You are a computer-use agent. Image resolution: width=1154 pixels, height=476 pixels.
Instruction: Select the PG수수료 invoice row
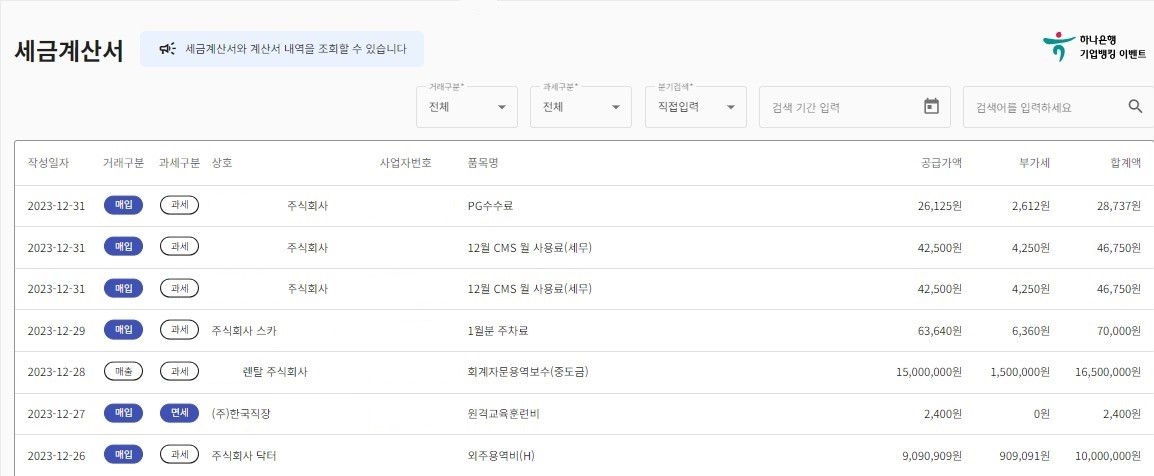490,206
